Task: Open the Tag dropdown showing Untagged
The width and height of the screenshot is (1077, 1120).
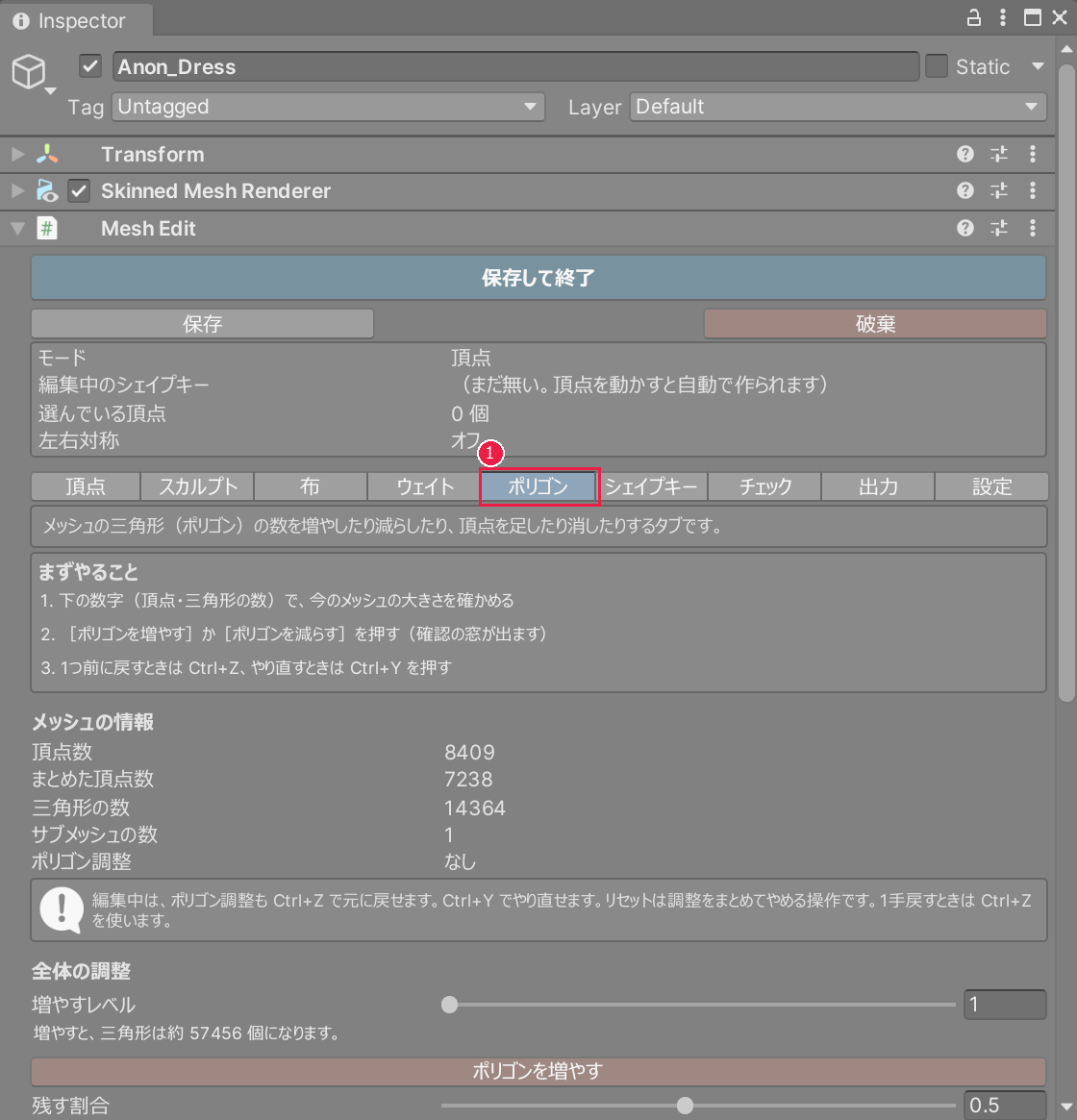Action: (x=328, y=107)
